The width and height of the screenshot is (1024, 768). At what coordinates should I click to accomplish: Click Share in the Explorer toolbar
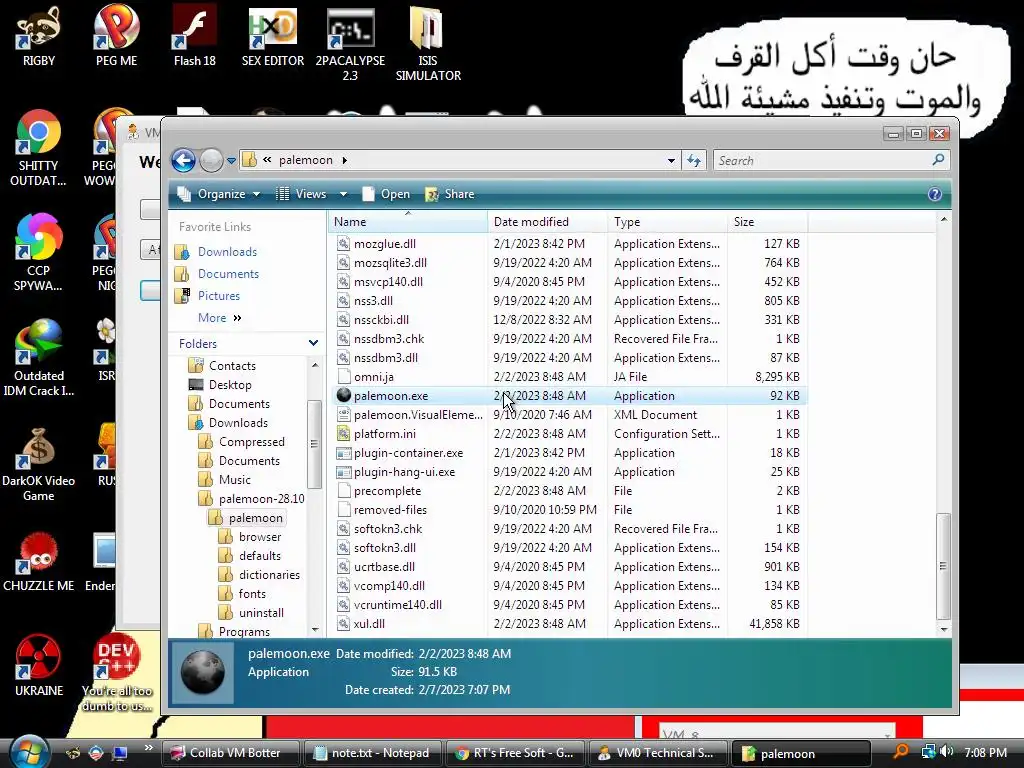450,194
